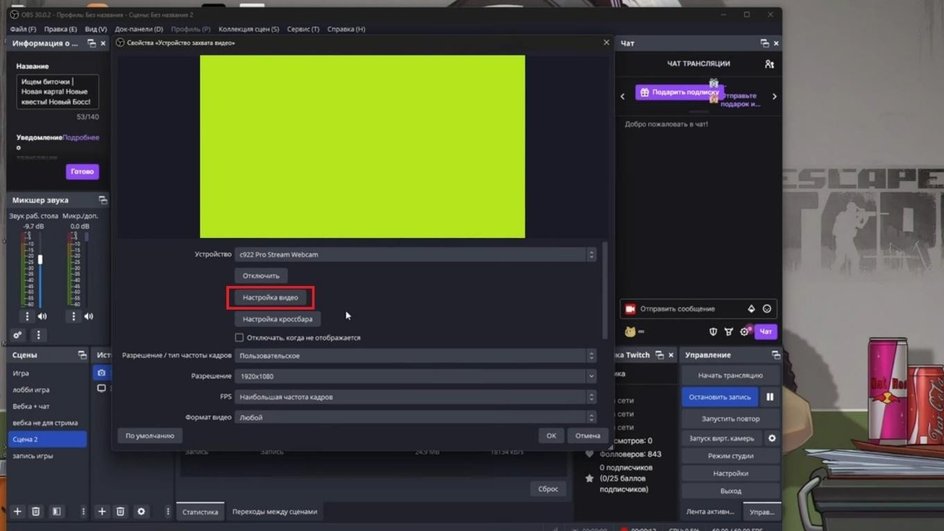The width and height of the screenshot is (944, 531).
Task: Open source properties gear icon
Action: 141,511
